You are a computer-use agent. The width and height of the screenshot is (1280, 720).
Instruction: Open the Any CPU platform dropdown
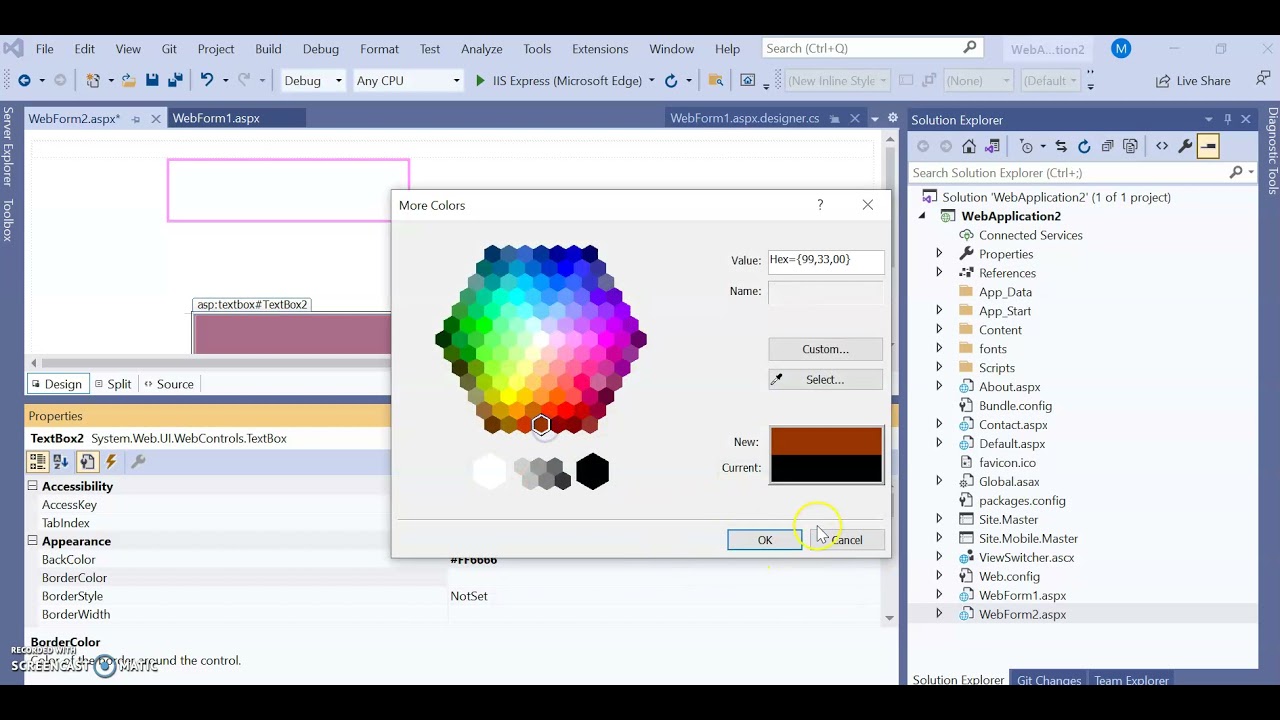tap(408, 81)
